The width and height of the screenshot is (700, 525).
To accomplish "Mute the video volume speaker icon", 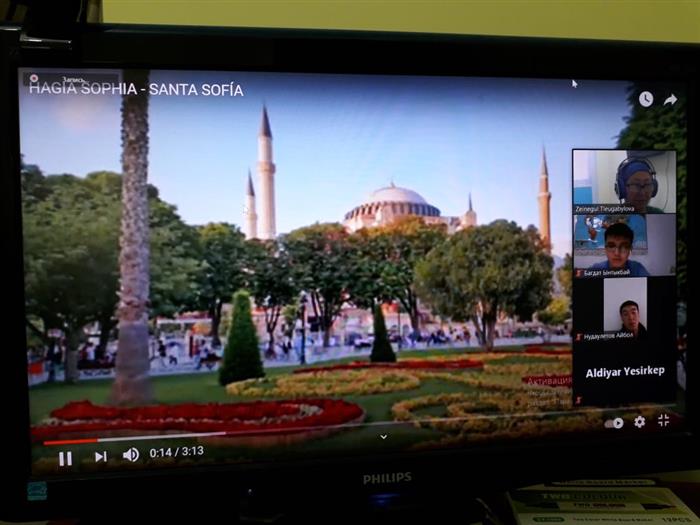I will (x=131, y=455).
